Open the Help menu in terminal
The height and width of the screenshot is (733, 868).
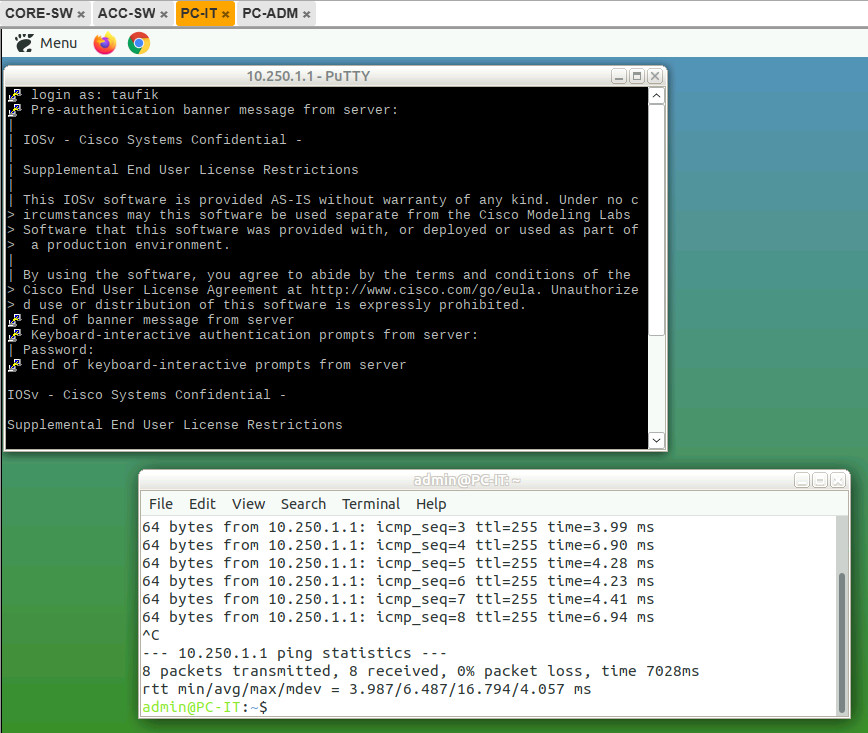[431, 504]
